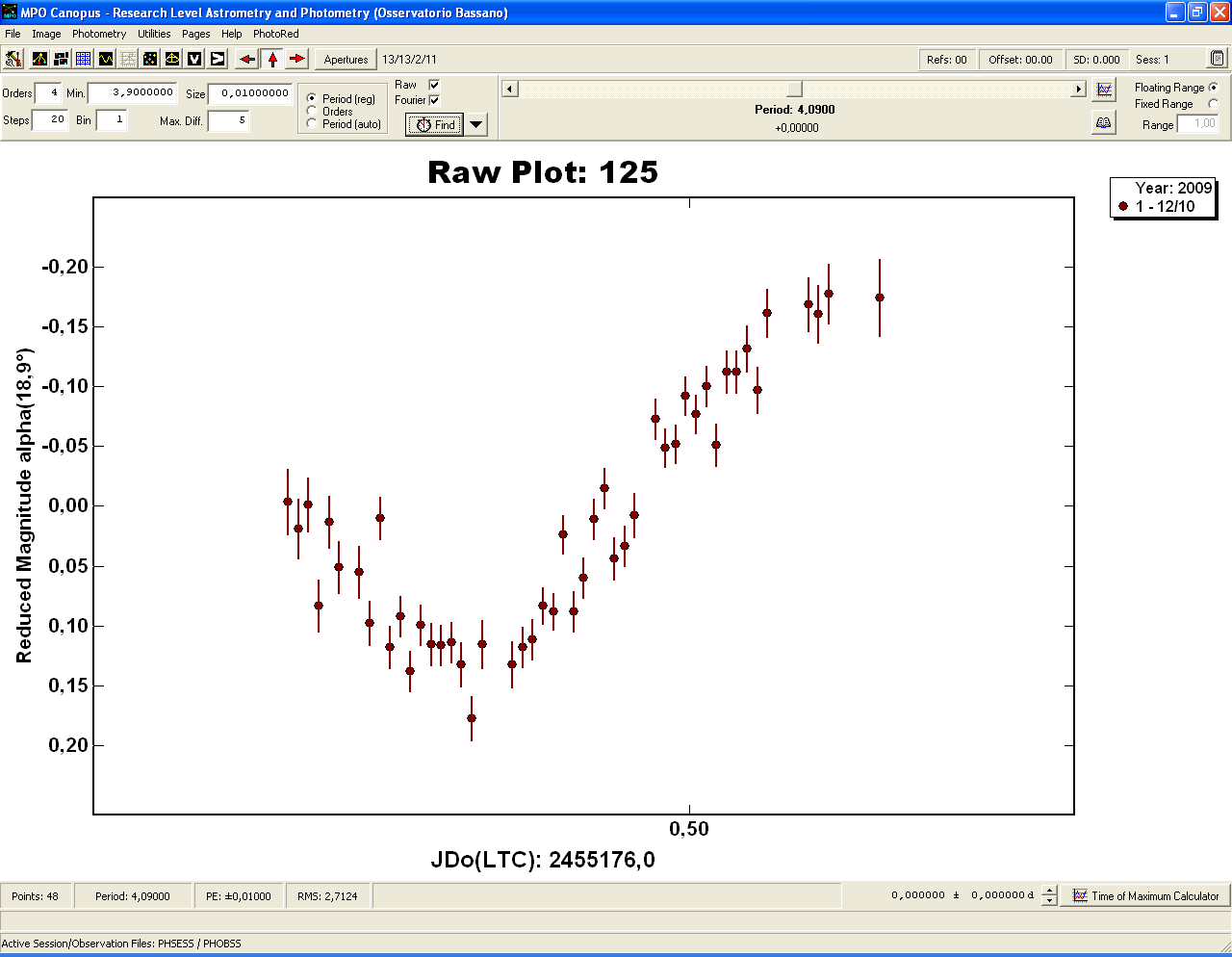Viewport: 1232px width, 957px height.
Task: Click the plot chart icon right of period slider
Action: coord(1104,90)
